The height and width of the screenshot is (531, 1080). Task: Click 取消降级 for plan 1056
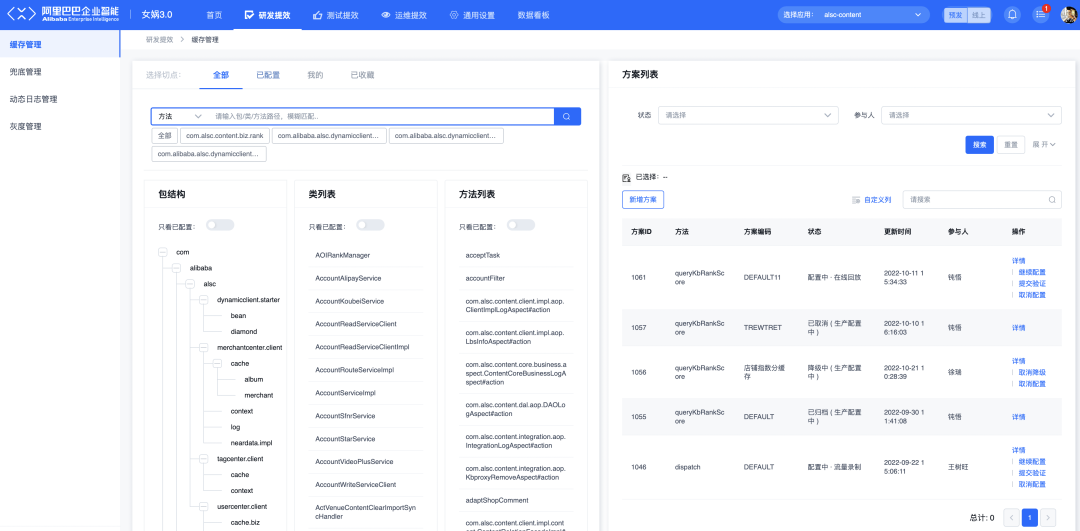pos(1032,373)
